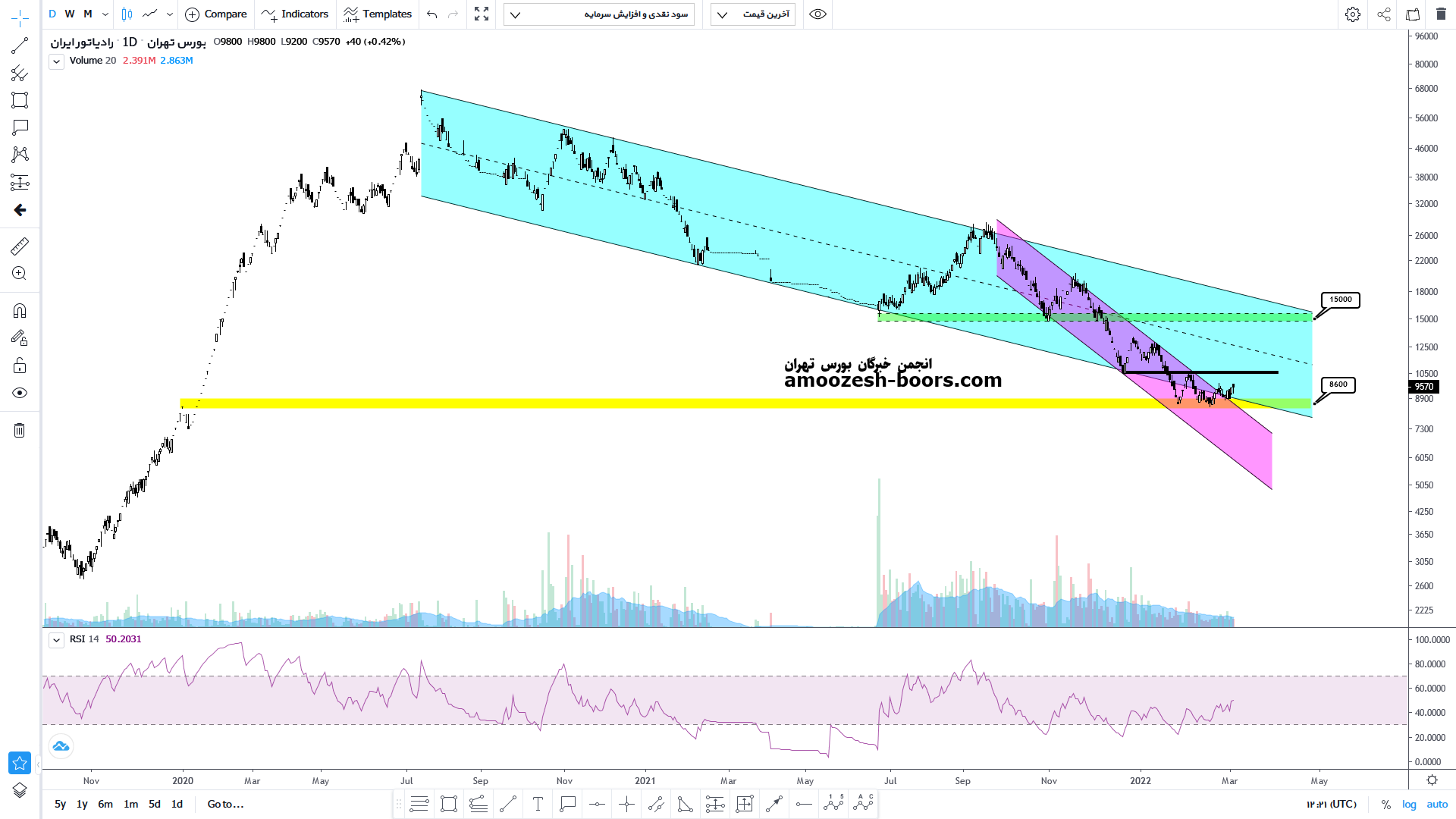Collapse the RSI indicator legend

coord(56,640)
